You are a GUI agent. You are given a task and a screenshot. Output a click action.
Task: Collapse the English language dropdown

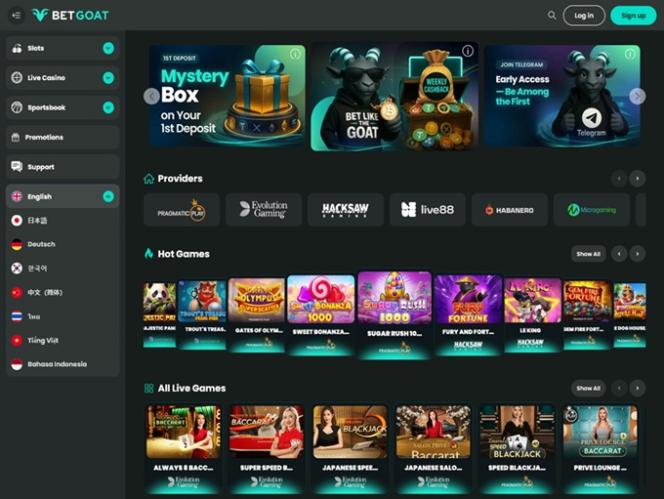tap(108, 197)
